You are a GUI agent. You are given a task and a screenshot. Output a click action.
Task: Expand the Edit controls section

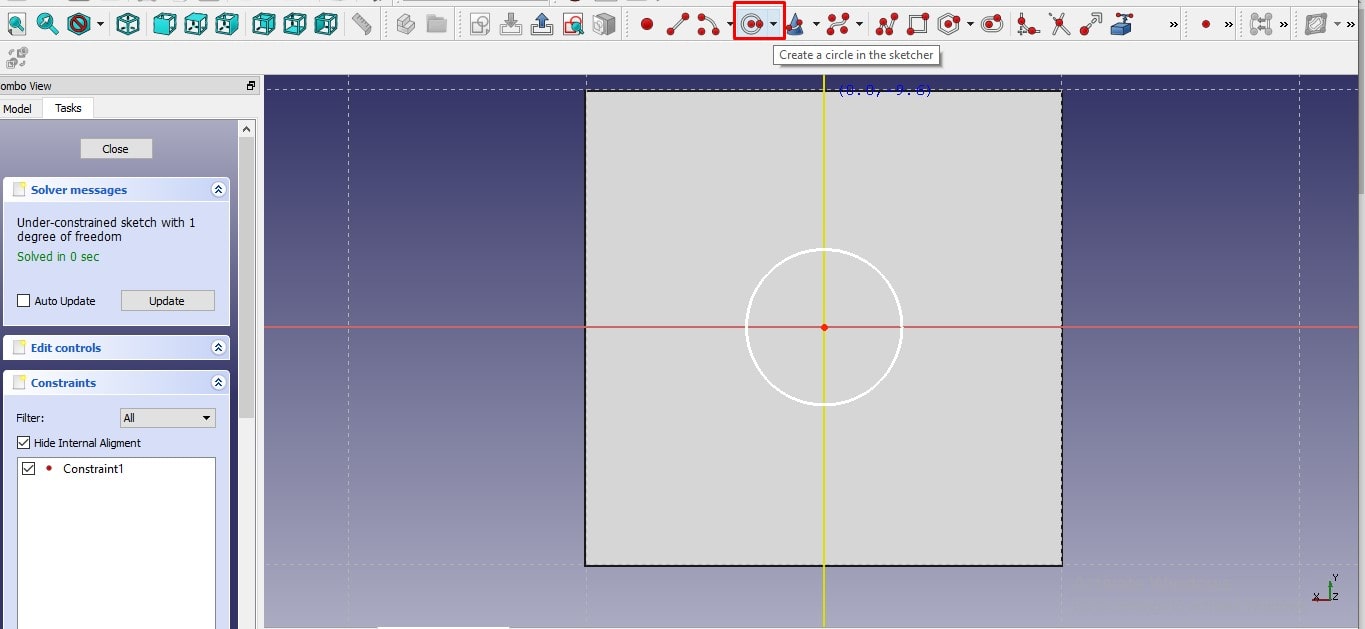pos(218,348)
